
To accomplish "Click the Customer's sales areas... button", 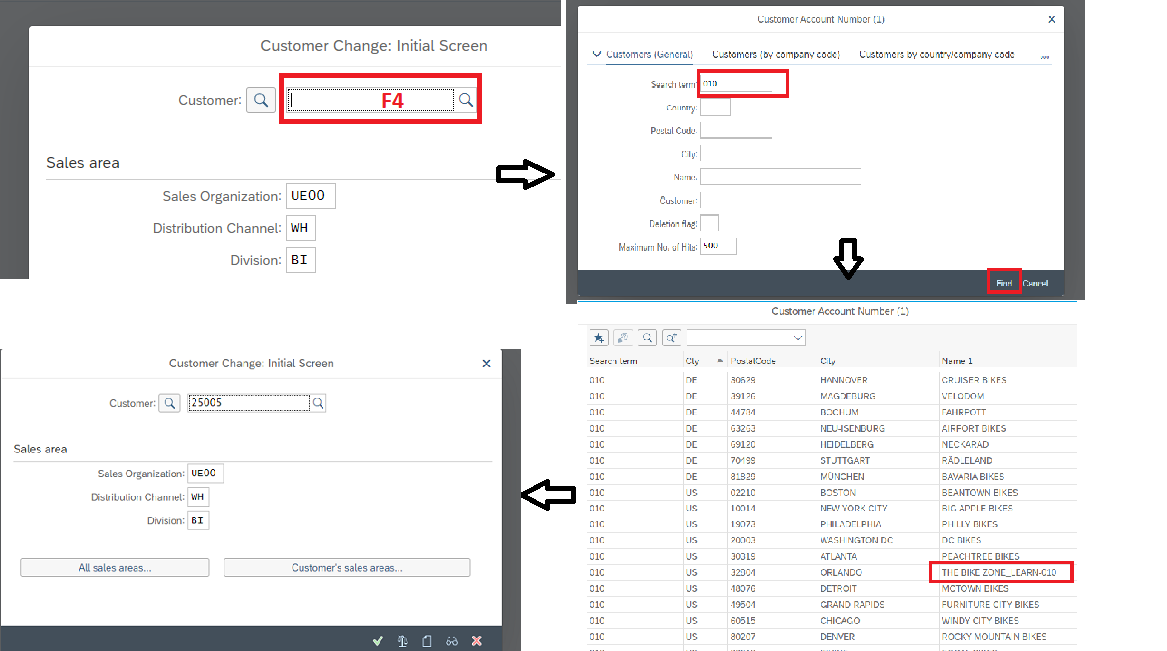I will pyautogui.click(x=347, y=568).
